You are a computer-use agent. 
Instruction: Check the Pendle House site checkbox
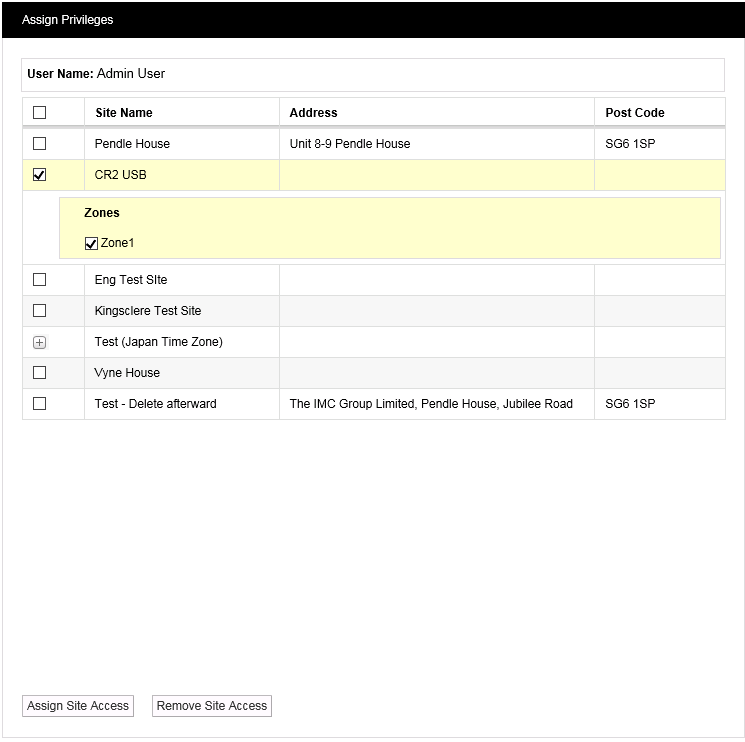coord(40,144)
